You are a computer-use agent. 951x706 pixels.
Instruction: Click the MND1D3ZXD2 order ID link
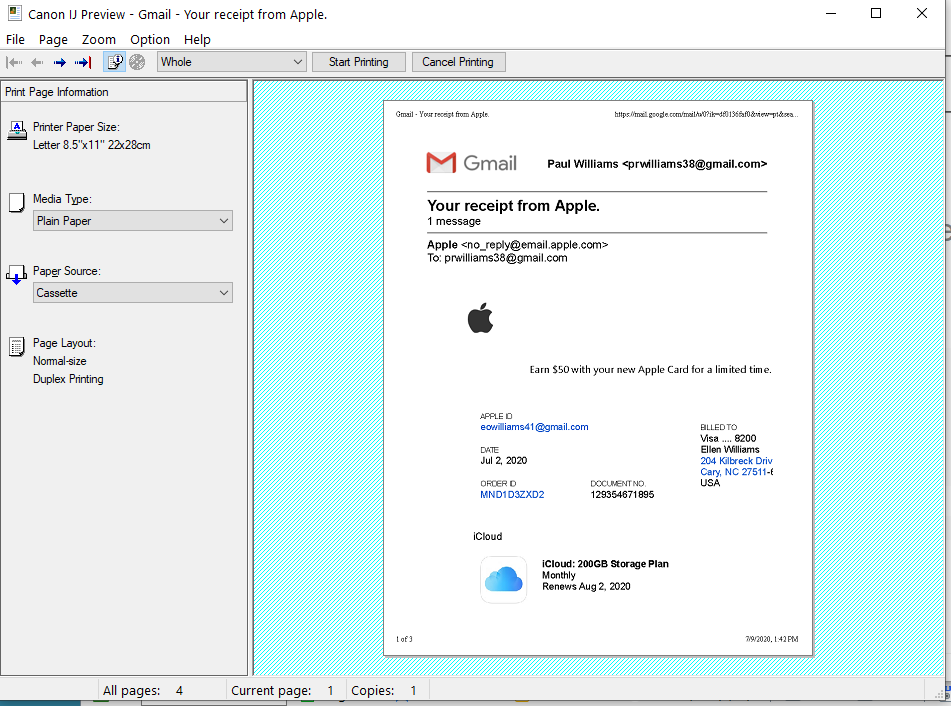click(512, 495)
